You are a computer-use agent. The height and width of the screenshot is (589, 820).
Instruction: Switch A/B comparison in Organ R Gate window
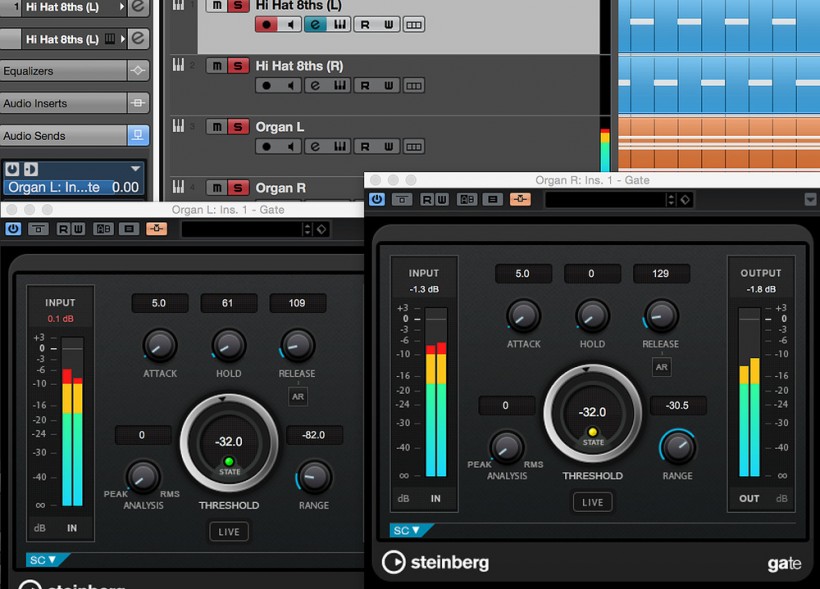pos(467,200)
